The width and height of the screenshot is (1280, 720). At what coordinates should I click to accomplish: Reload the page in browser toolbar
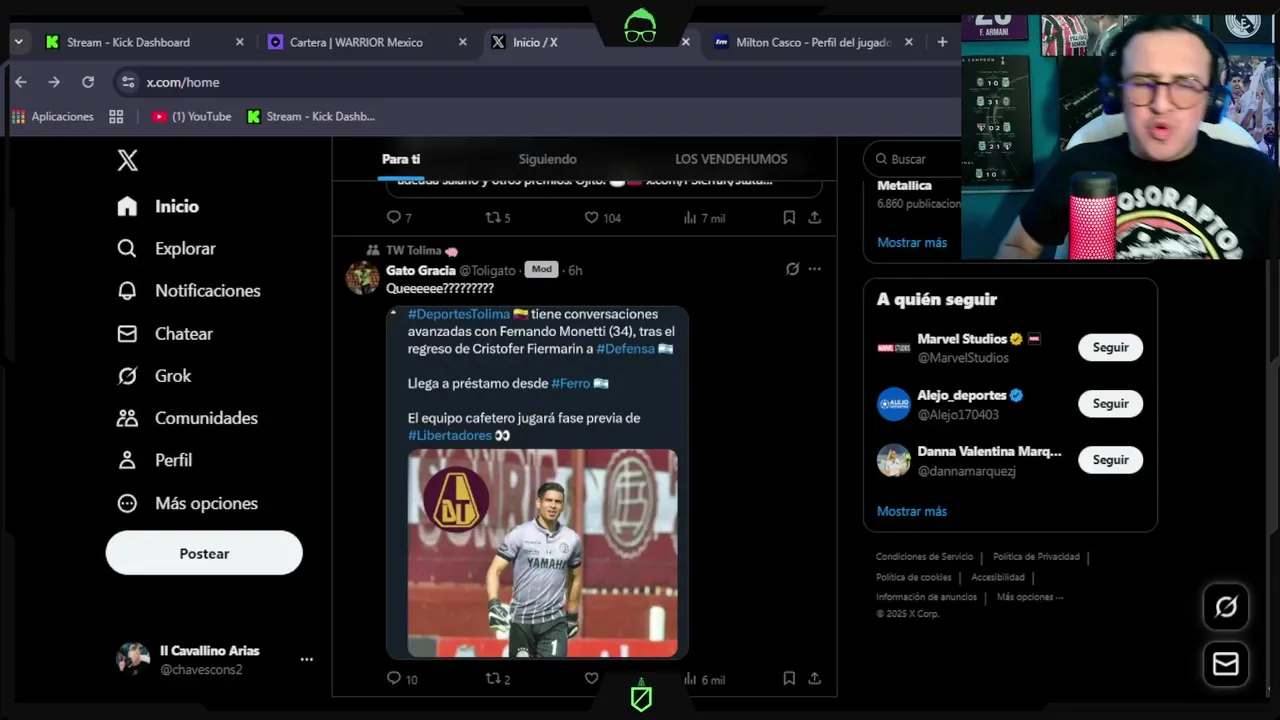tap(88, 82)
